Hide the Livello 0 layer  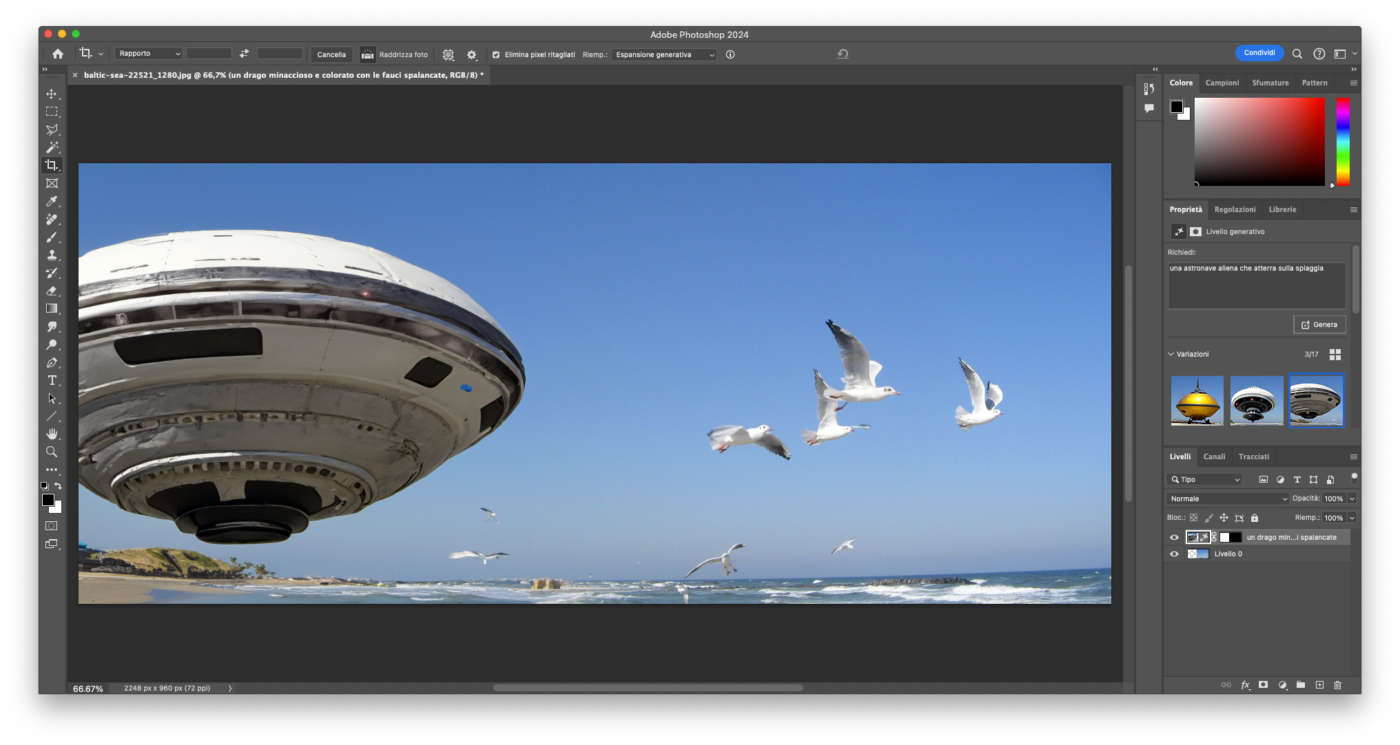1175,554
